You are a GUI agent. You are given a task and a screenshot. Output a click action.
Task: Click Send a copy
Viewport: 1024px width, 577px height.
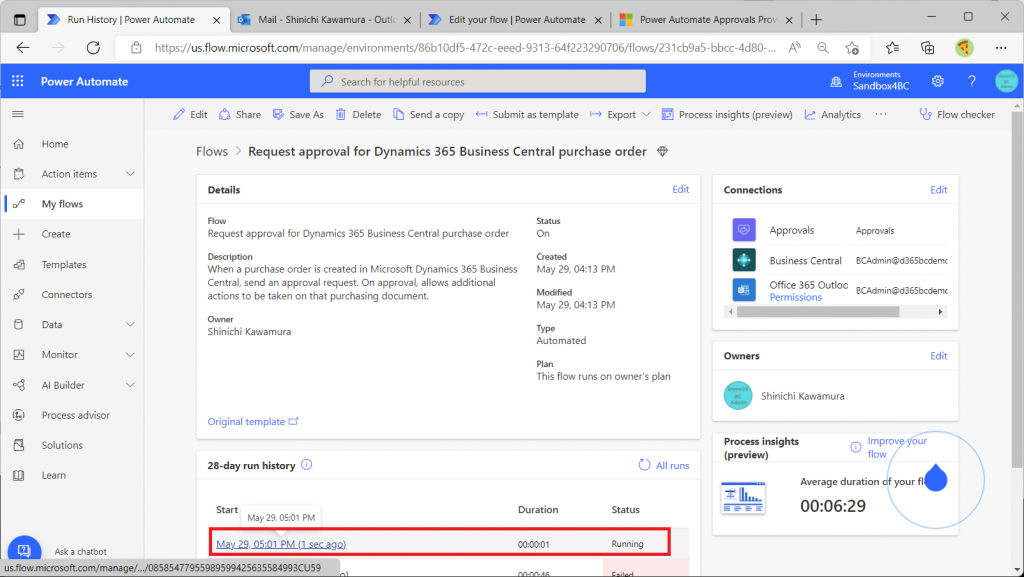click(x=428, y=114)
